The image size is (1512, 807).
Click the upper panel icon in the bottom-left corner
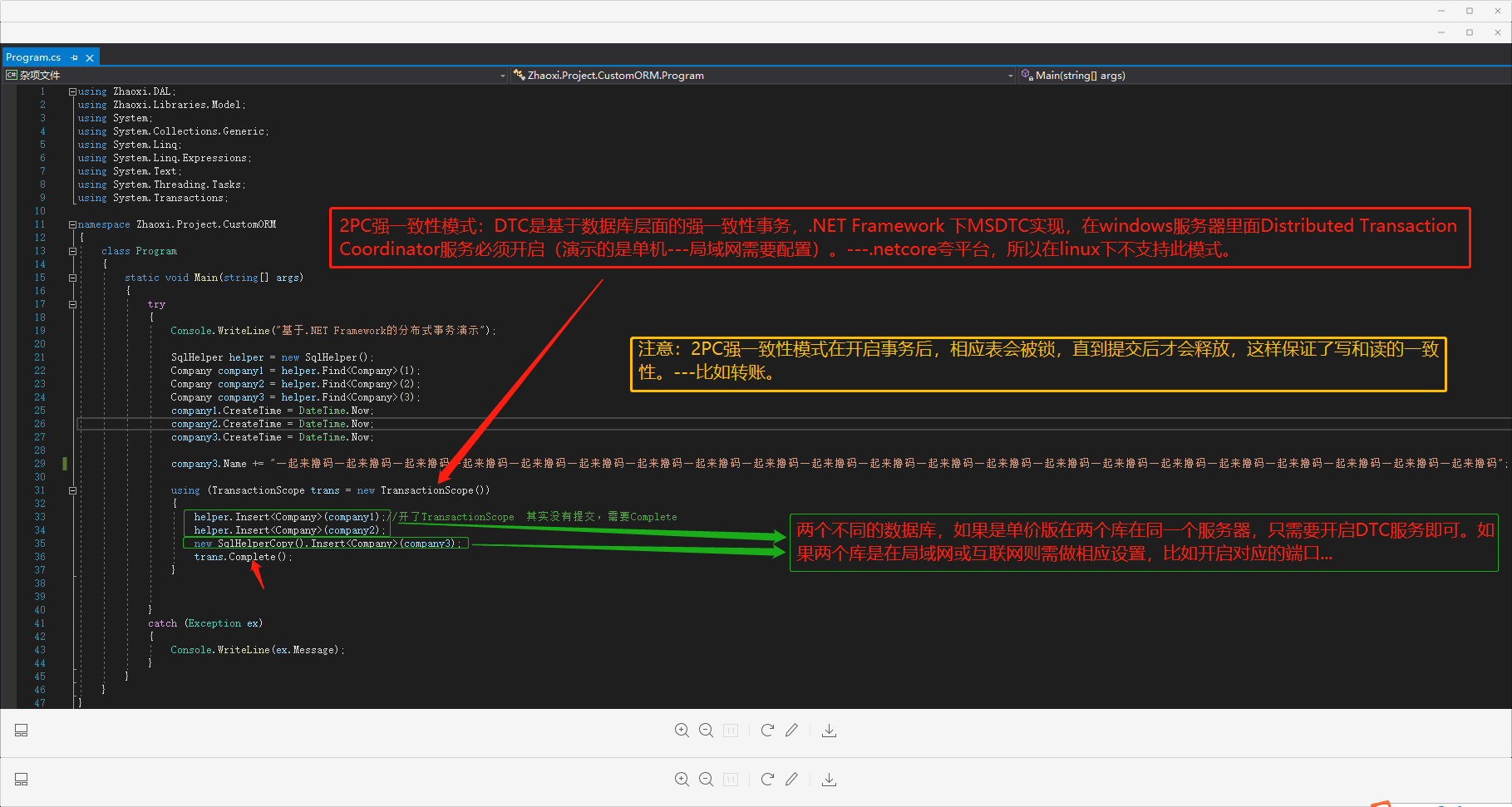pos(21,730)
